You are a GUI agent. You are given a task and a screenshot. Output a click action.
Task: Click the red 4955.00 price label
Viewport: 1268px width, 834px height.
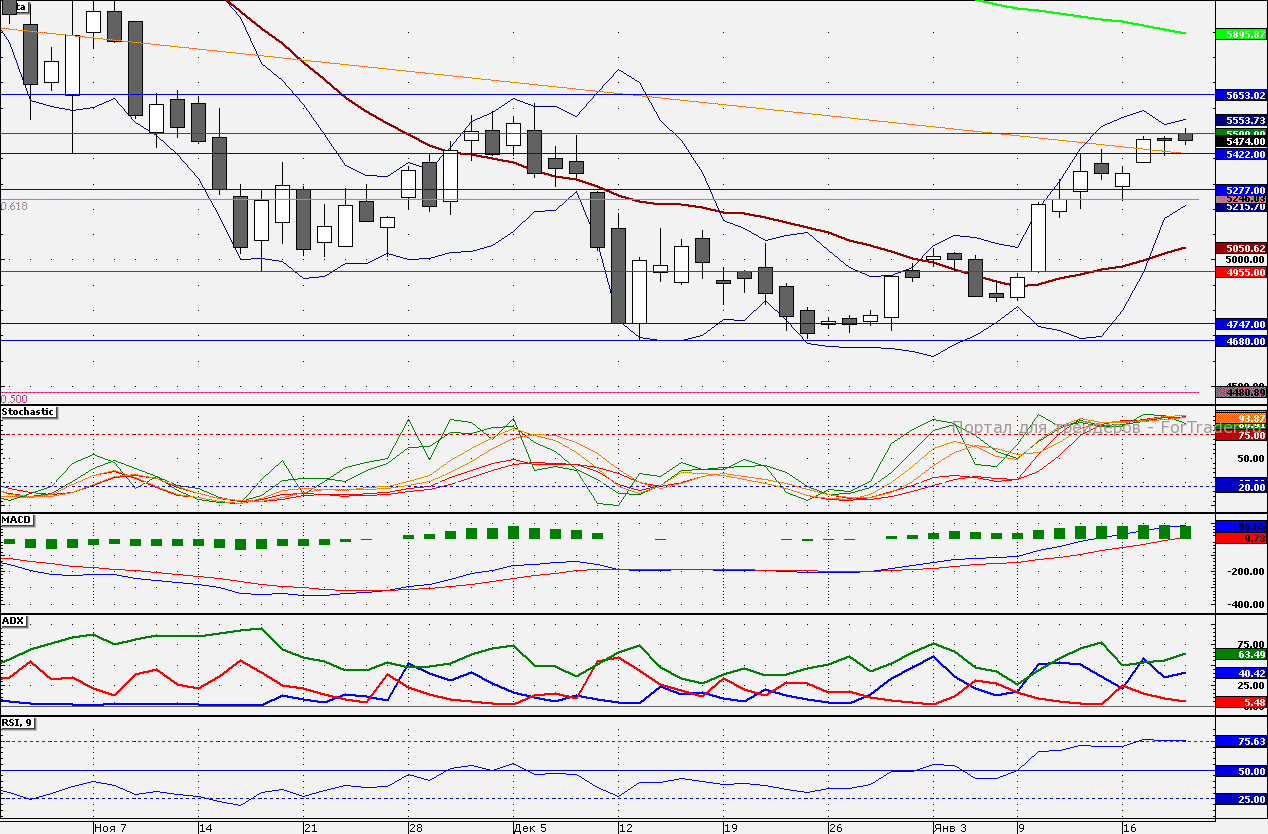[1240, 272]
